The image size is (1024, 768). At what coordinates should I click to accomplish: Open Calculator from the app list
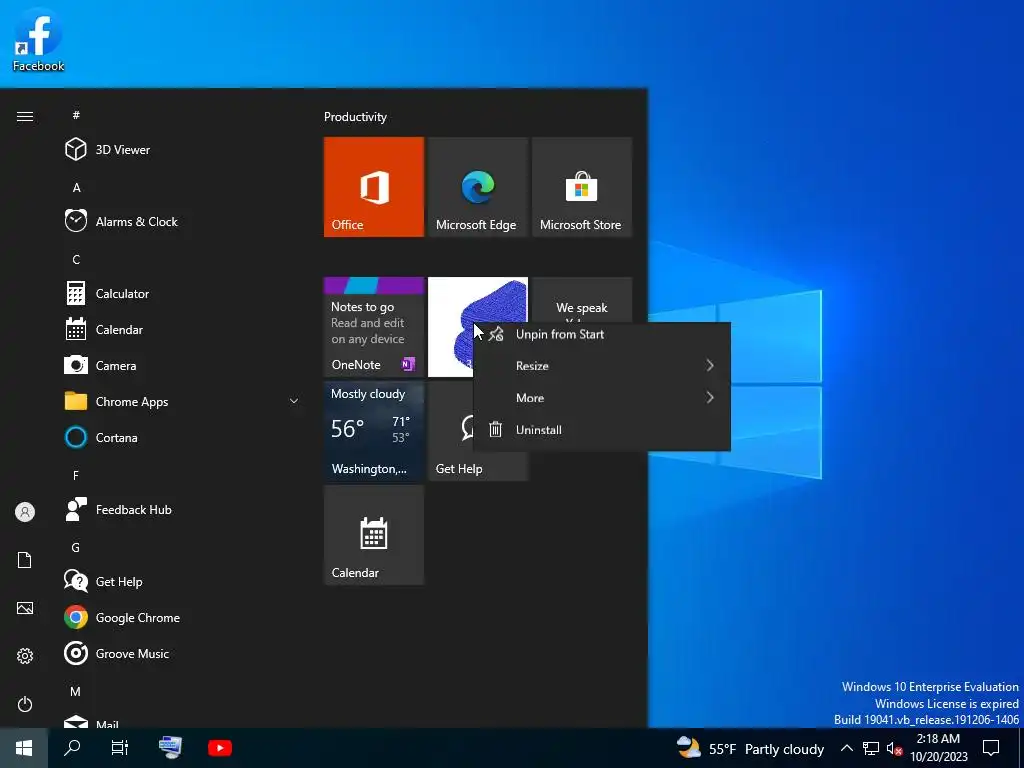tap(122, 293)
